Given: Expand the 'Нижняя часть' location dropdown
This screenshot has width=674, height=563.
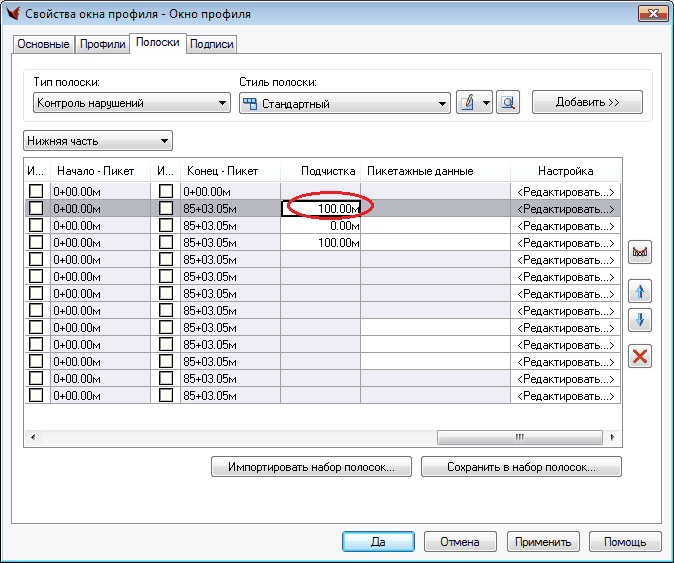Looking at the screenshot, I should coord(97,141).
